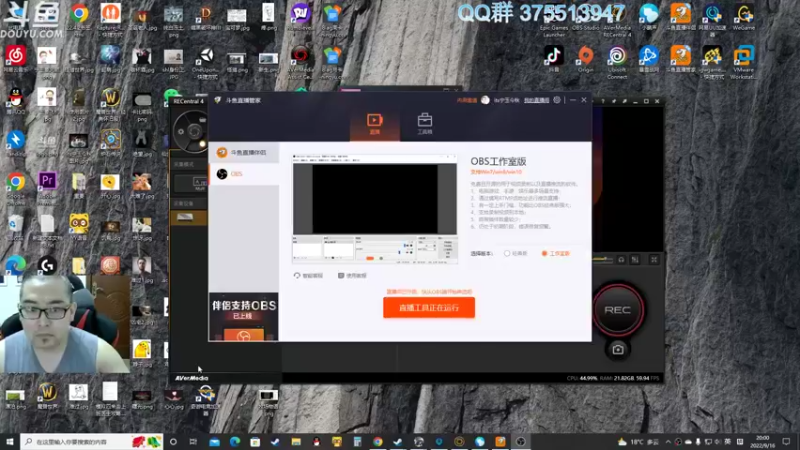
Task: Click the headphone monitor icon in RECentral
Action: coord(621,260)
